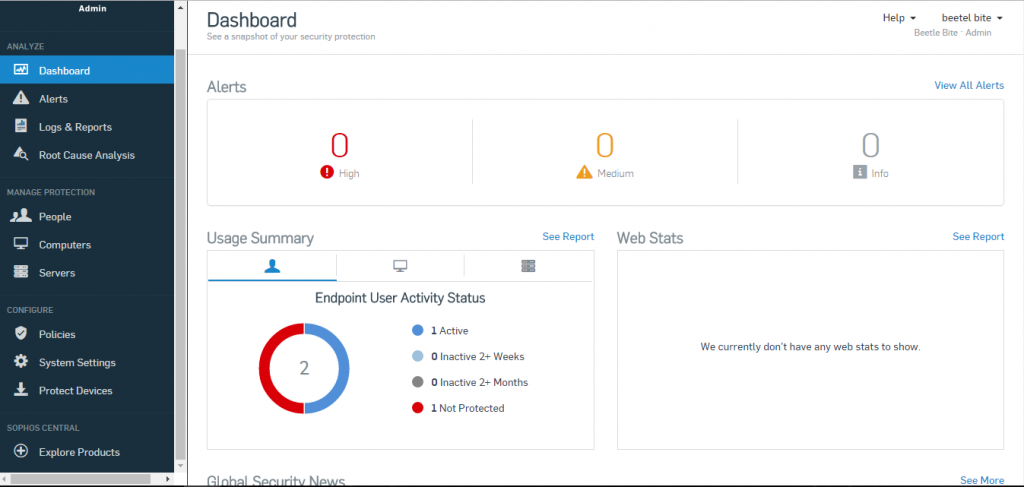The width and height of the screenshot is (1024, 487).
Task: Click the blue Active legend dot
Action: 418,330
